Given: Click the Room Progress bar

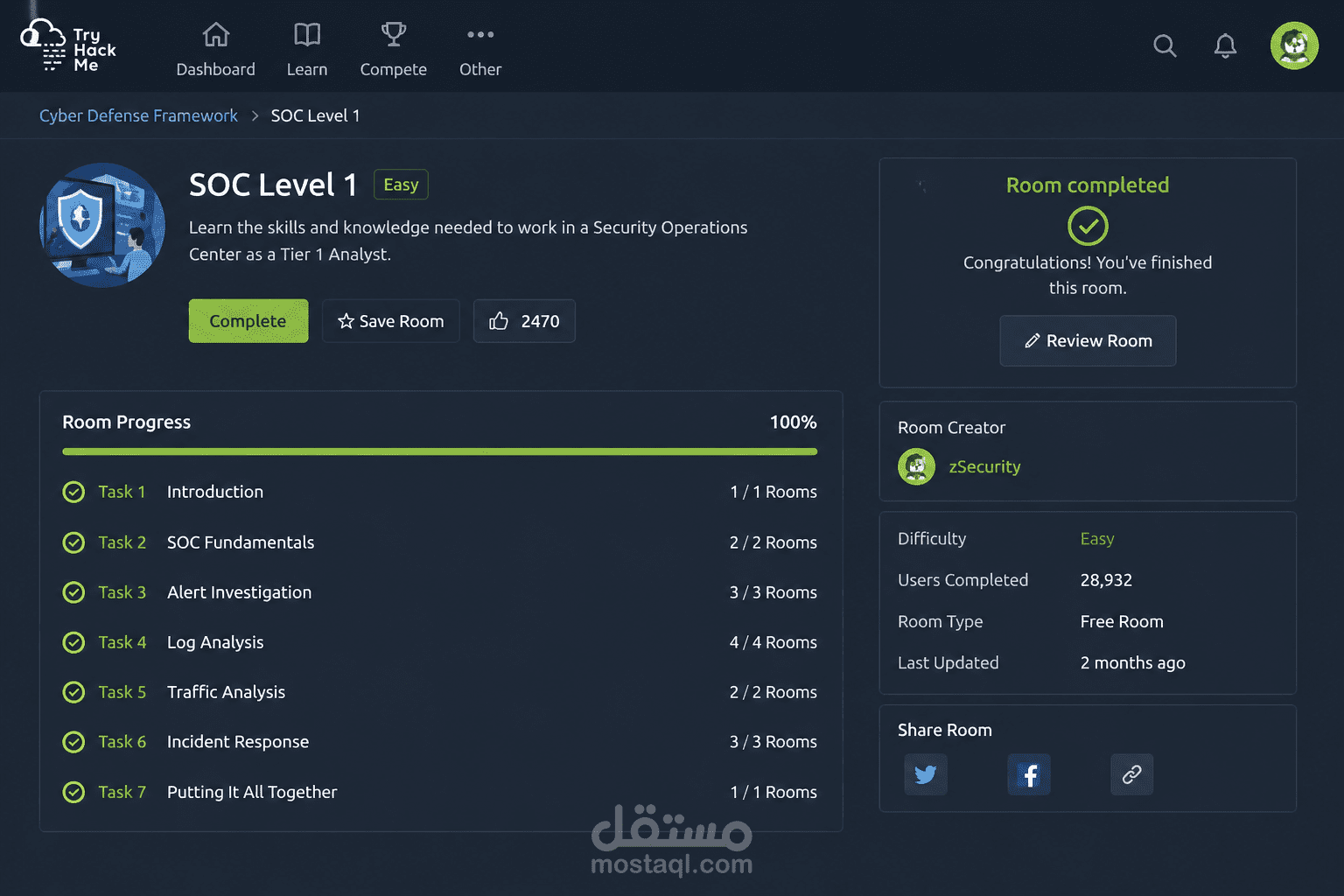Looking at the screenshot, I should [440, 451].
